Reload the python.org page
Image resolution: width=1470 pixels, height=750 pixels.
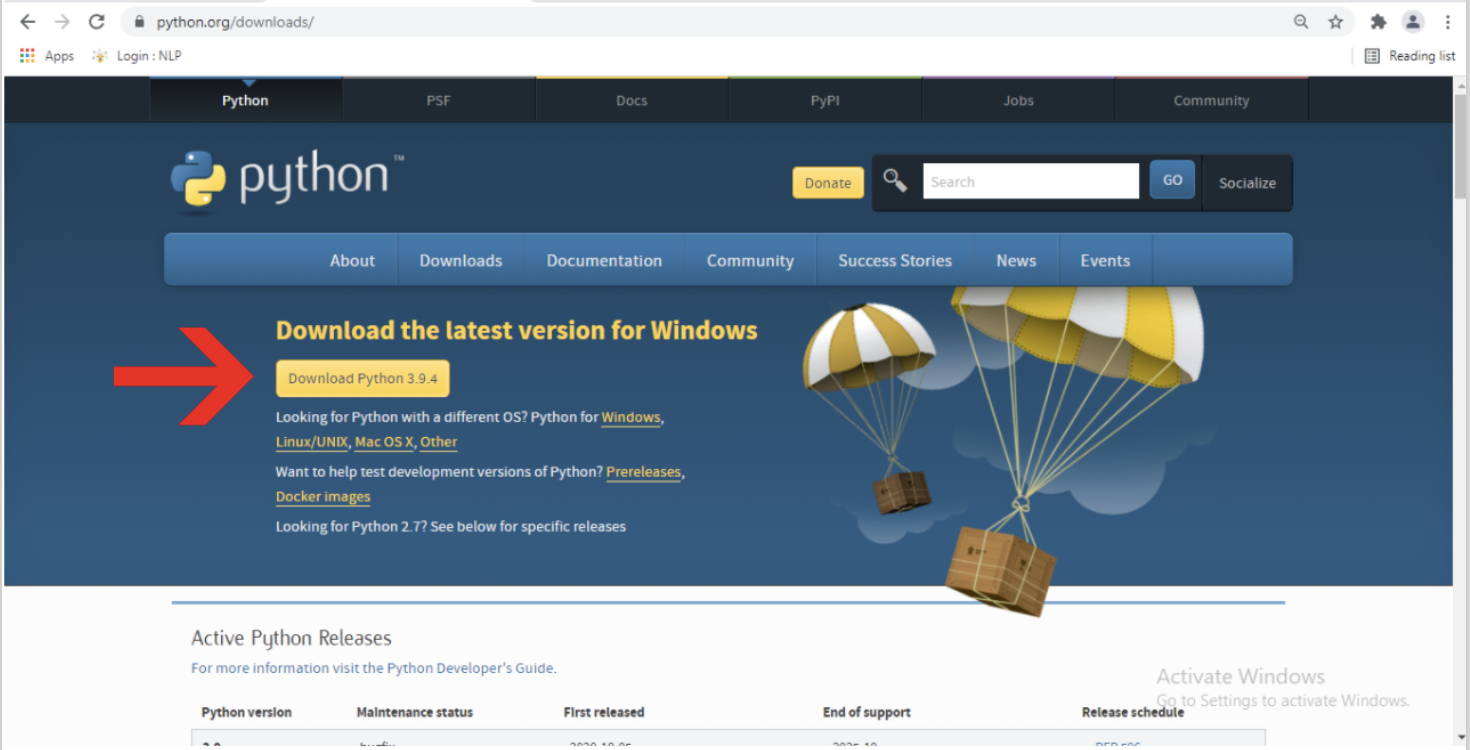coord(96,21)
